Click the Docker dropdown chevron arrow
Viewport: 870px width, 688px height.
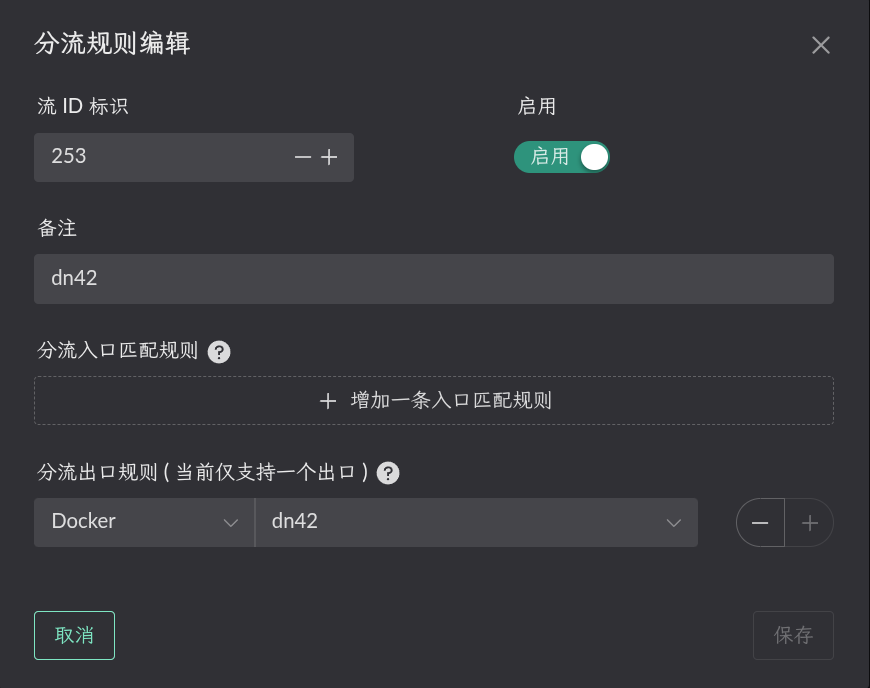pyautogui.click(x=231, y=523)
